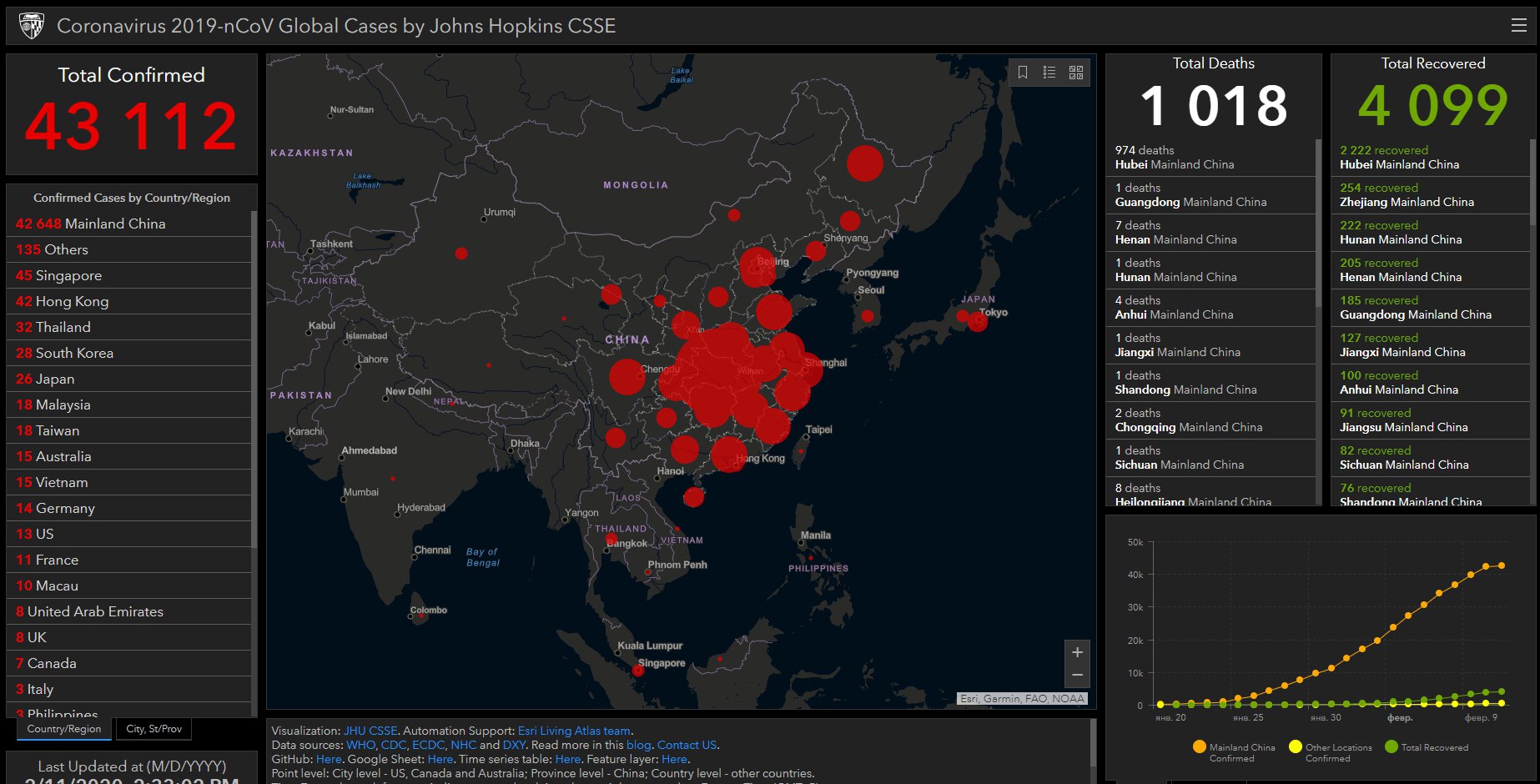Open the hamburger menu in the header

(x=1518, y=26)
